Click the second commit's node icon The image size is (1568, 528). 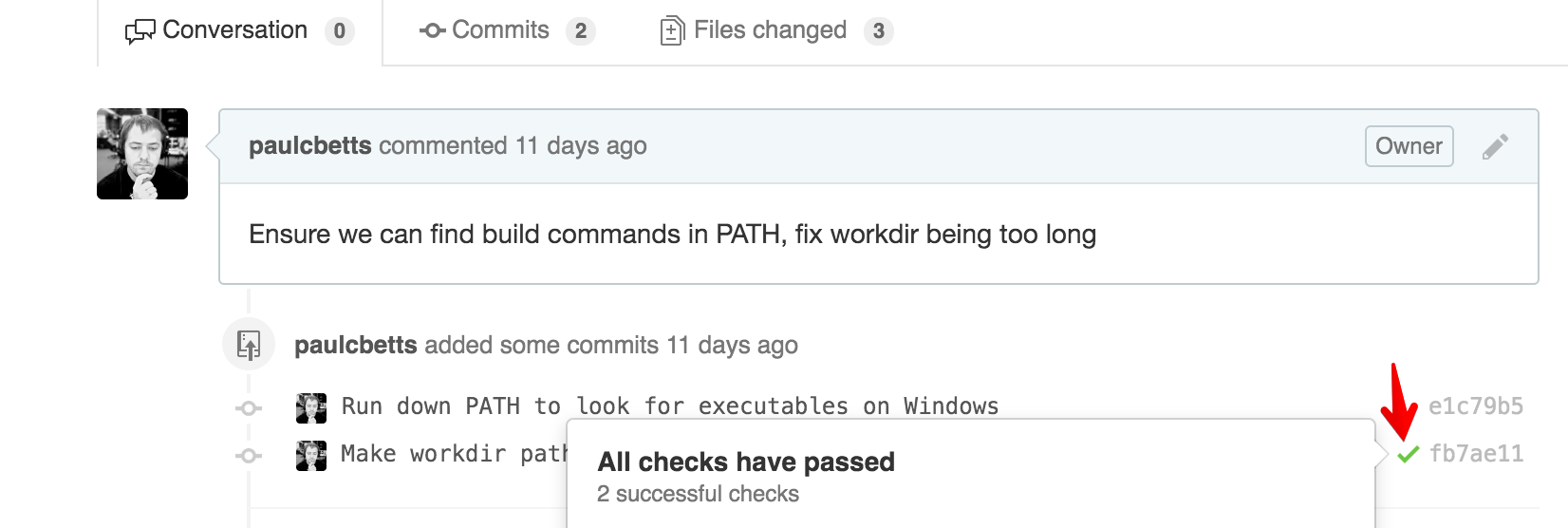[x=249, y=456]
